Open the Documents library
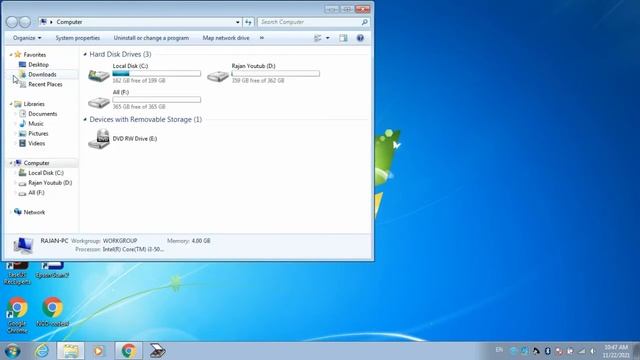The height and width of the screenshot is (360, 640). pyautogui.click(x=42, y=114)
